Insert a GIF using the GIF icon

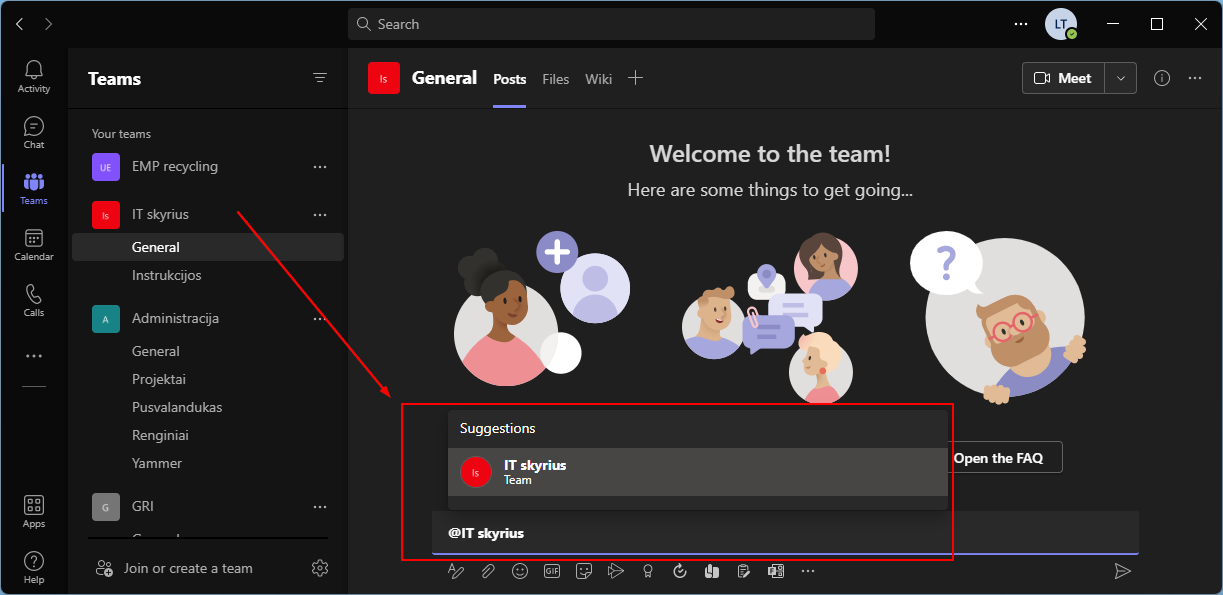(552, 571)
